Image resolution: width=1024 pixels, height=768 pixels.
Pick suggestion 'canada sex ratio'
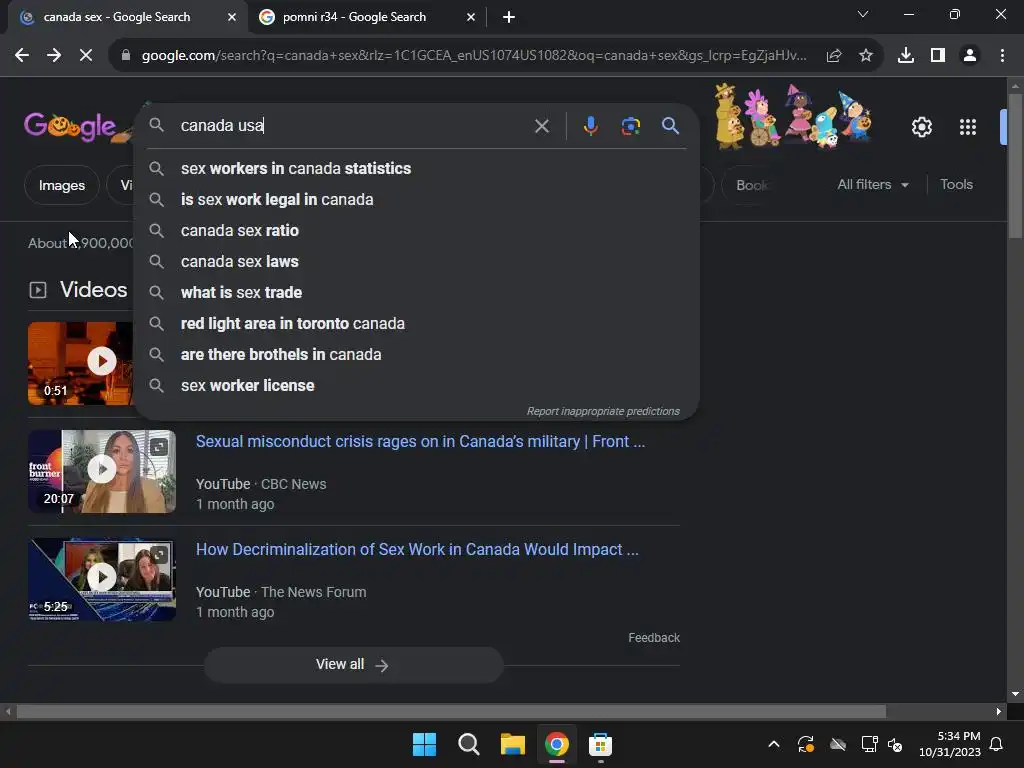[416, 231]
